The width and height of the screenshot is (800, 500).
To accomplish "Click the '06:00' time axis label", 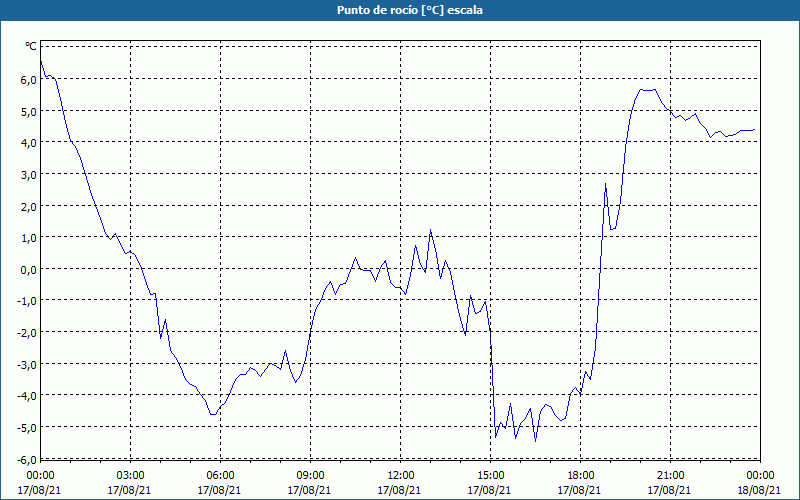I will (220, 476).
